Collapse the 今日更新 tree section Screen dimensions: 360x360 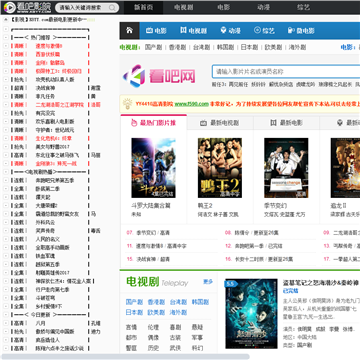coord(6,314)
